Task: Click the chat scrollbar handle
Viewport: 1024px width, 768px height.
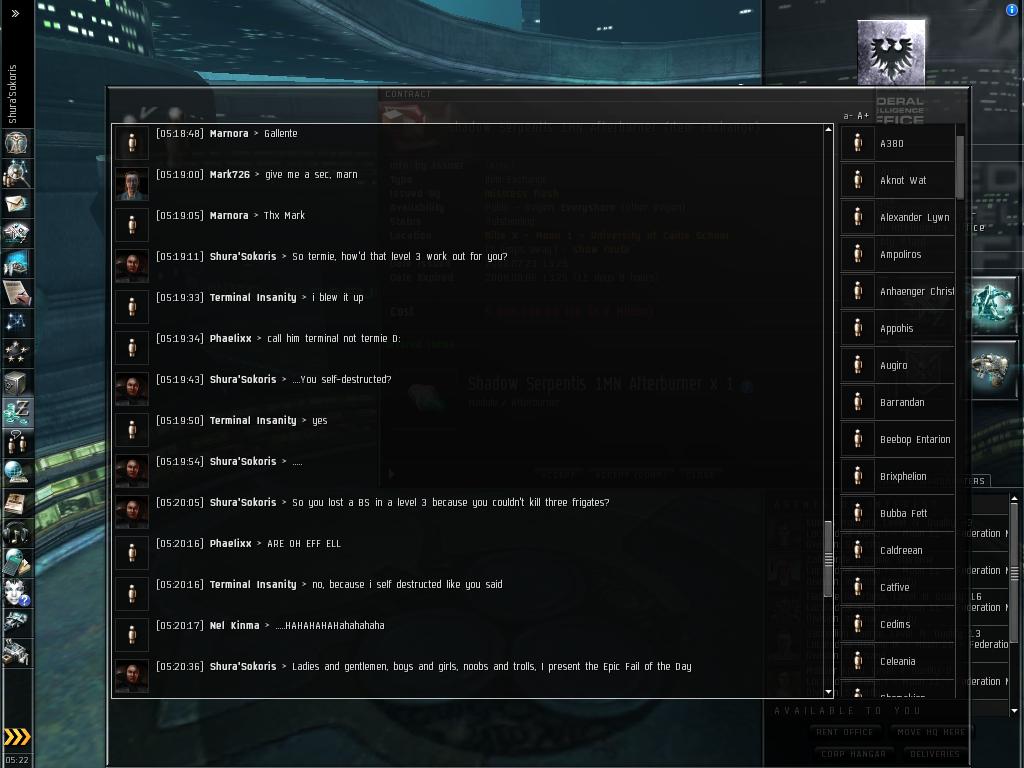Action: (828, 558)
